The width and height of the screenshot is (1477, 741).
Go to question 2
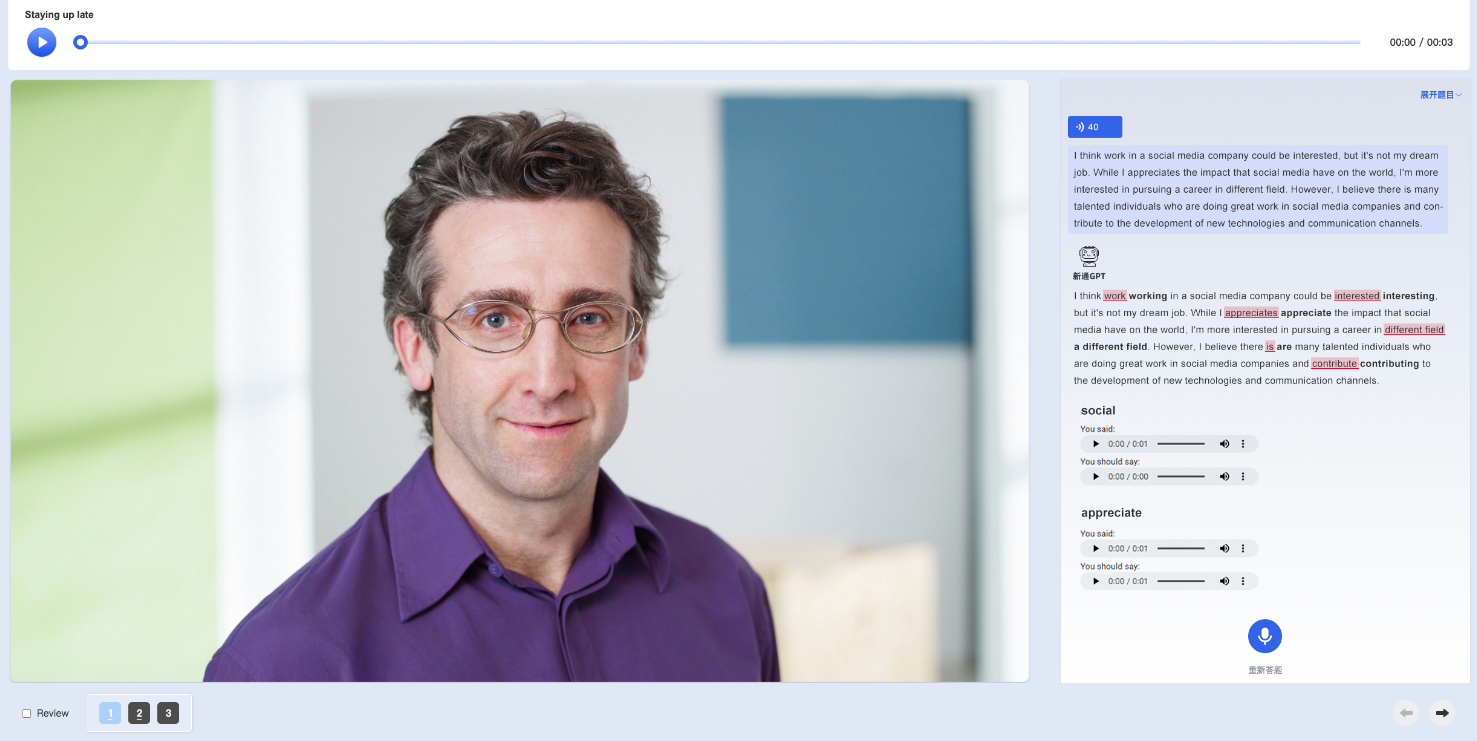pyautogui.click(x=139, y=713)
